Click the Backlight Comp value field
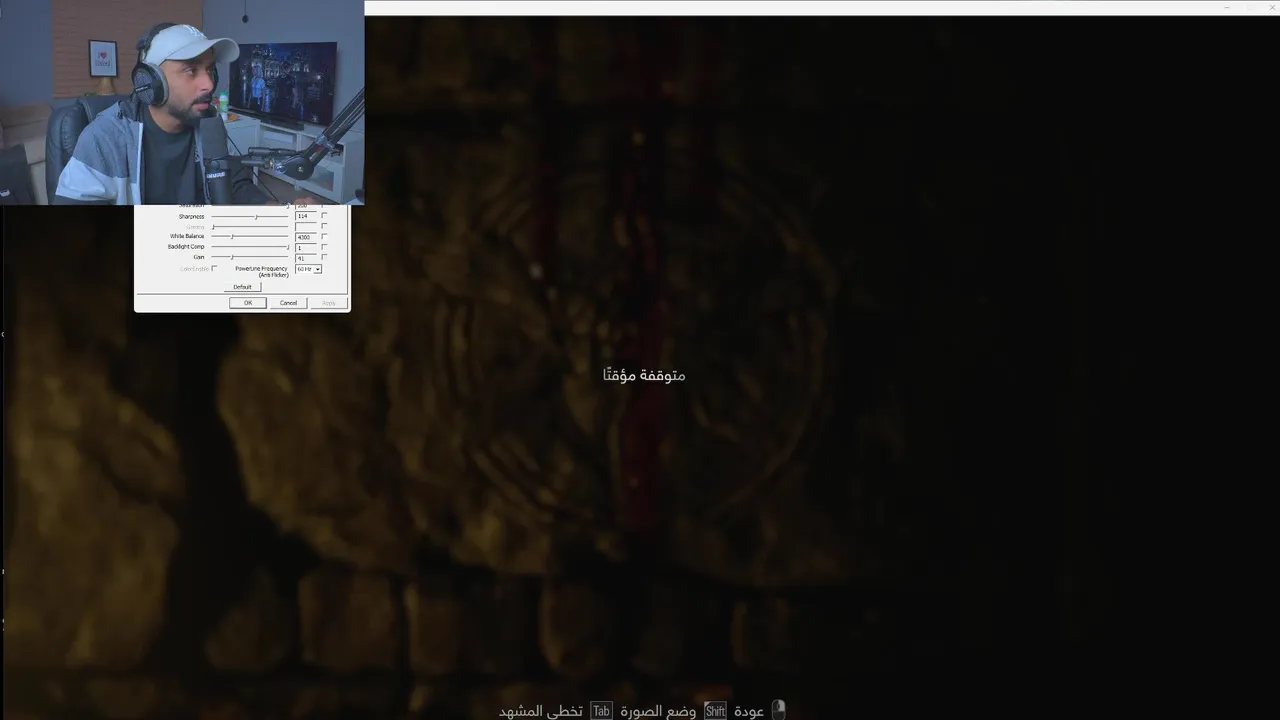This screenshot has width=1280, height=720. 306,247
